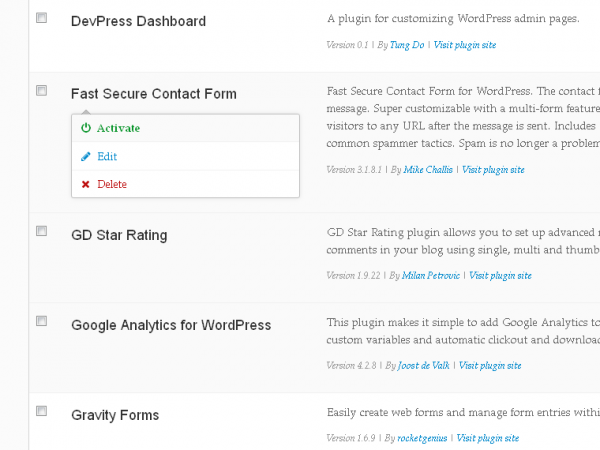Click the blue pencil Edit icon
600x450 pixels.
86,157
